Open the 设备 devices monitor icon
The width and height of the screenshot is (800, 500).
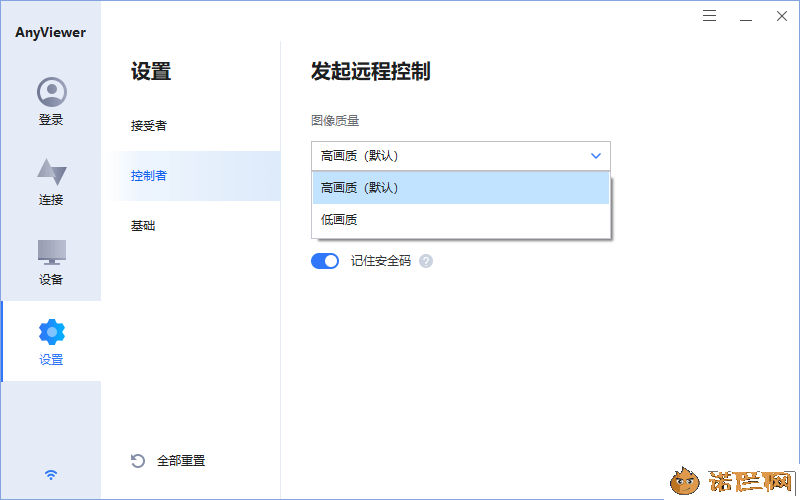(52, 252)
